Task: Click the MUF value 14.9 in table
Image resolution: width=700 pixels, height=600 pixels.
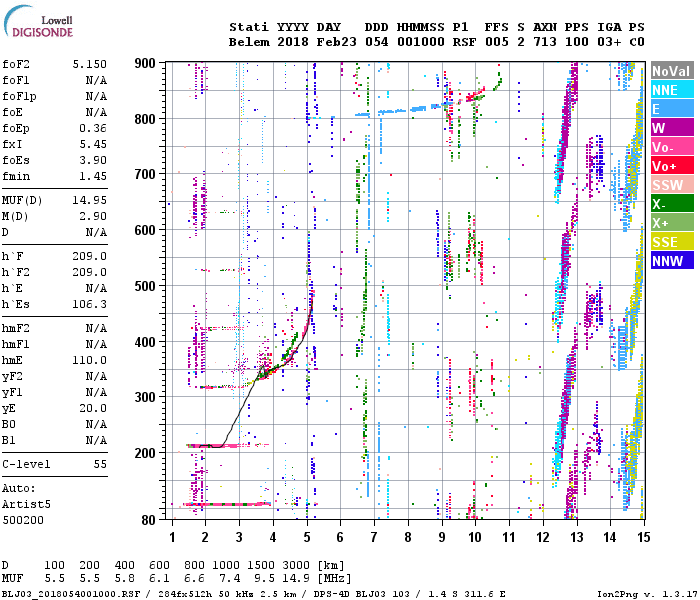Action: [x=296, y=579]
